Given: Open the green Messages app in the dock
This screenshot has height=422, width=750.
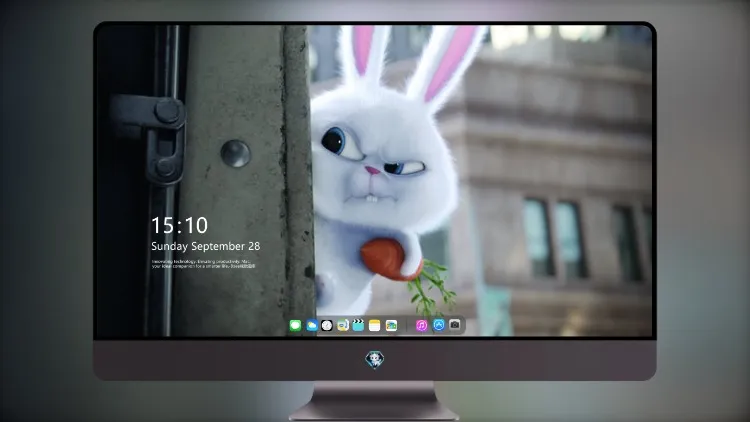Looking at the screenshot, I should click(x=295, y=326).
